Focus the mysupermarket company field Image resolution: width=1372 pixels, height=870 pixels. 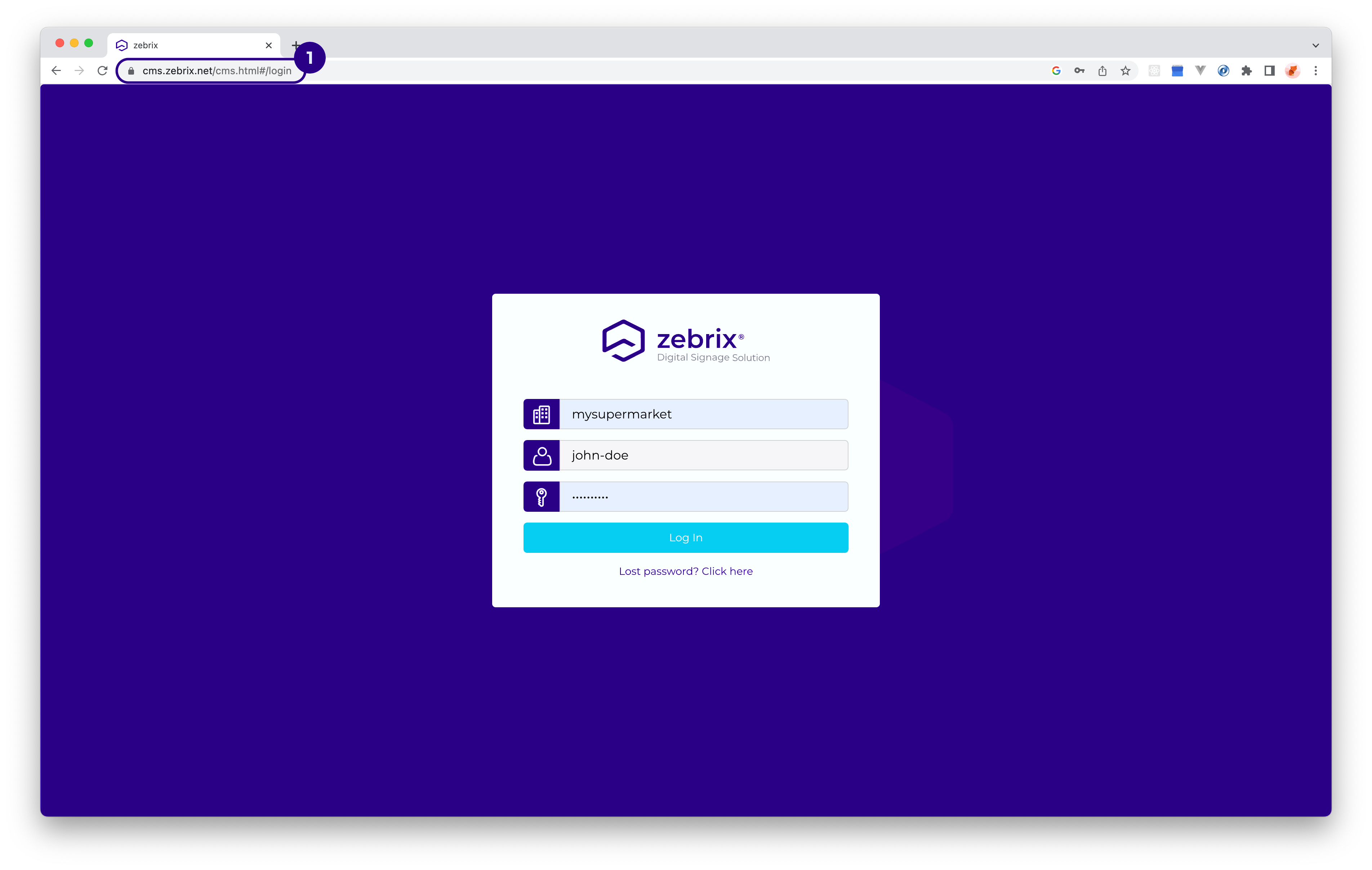pyautogui.click(x=703, y=414)
